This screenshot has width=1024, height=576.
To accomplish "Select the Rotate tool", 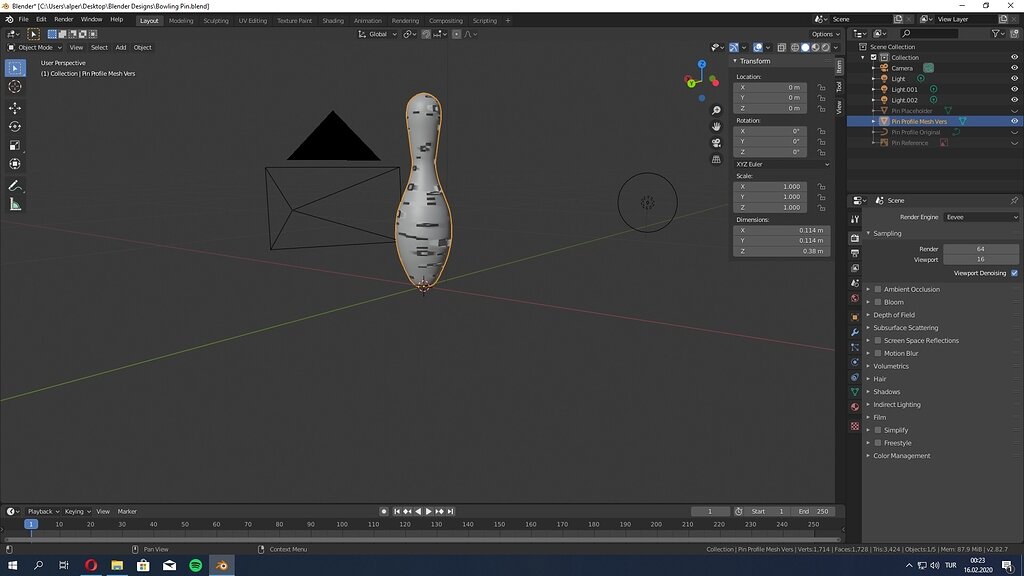I will (15, 127).
